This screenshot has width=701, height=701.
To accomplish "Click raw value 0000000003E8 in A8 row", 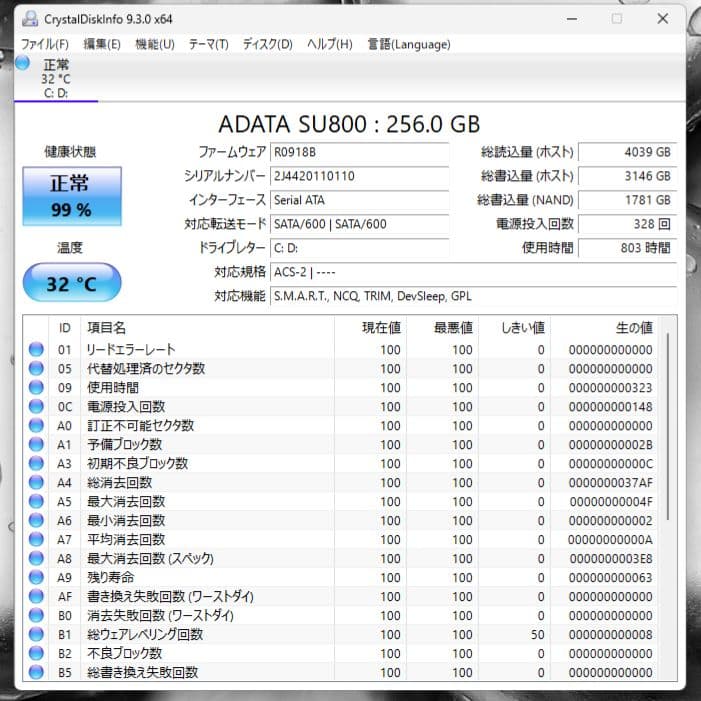I will (611, 559).
